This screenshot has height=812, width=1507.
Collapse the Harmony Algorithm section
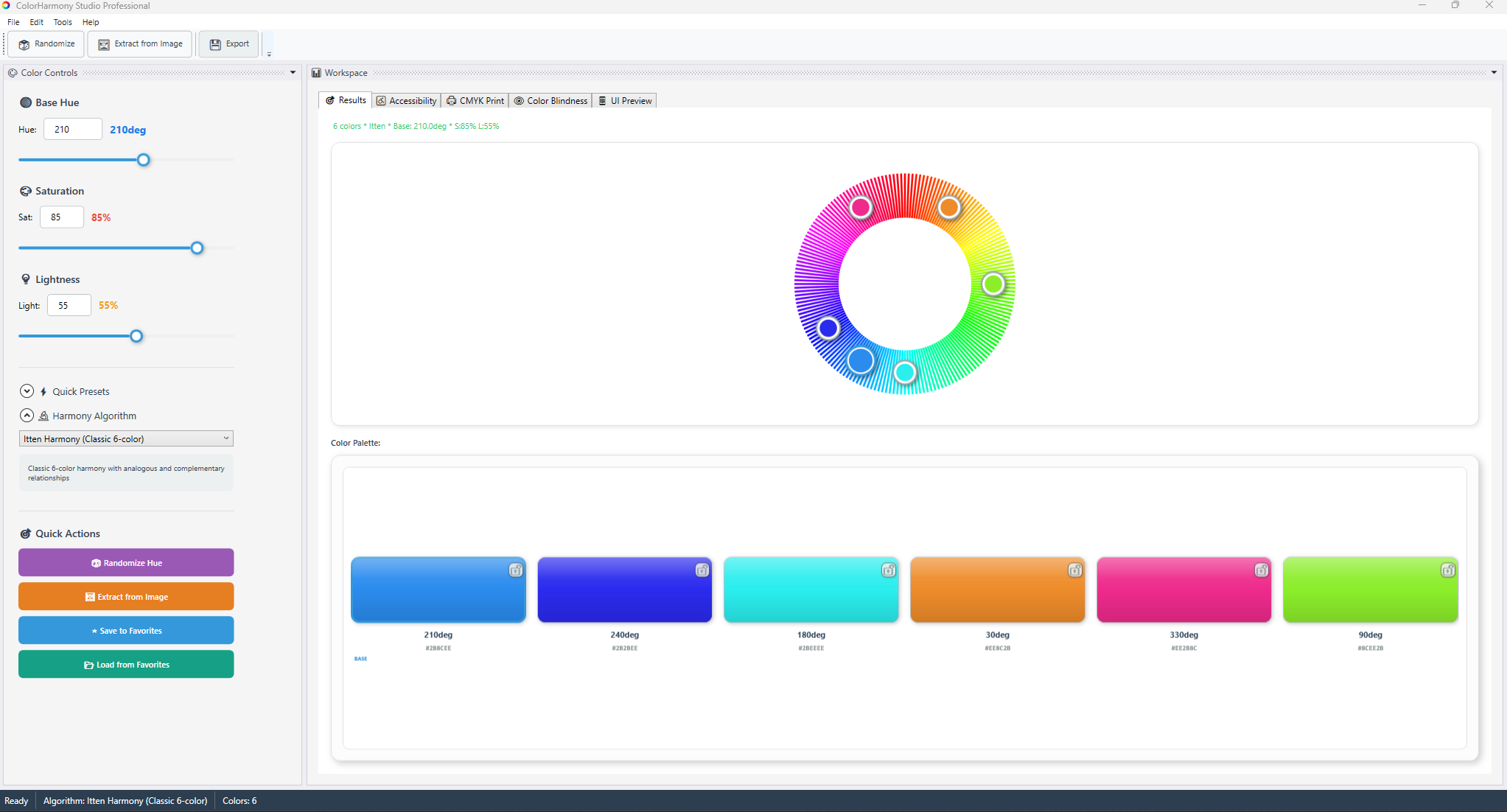pyautogui.click(x=27, y=416)
